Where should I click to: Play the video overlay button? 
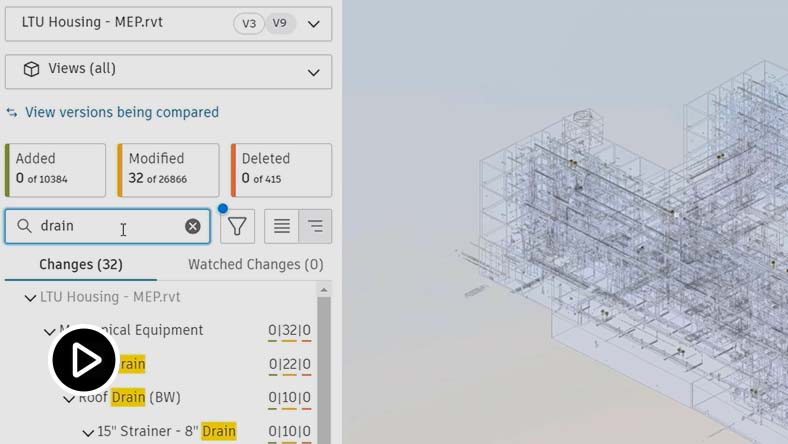[84, 360]
